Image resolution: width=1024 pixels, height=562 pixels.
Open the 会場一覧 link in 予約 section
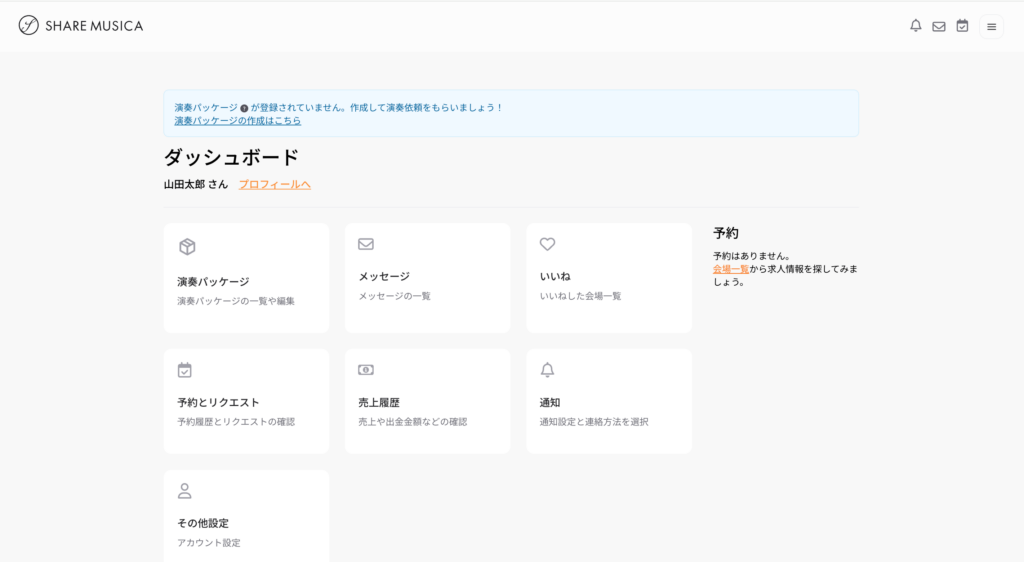tap(730, 269)
